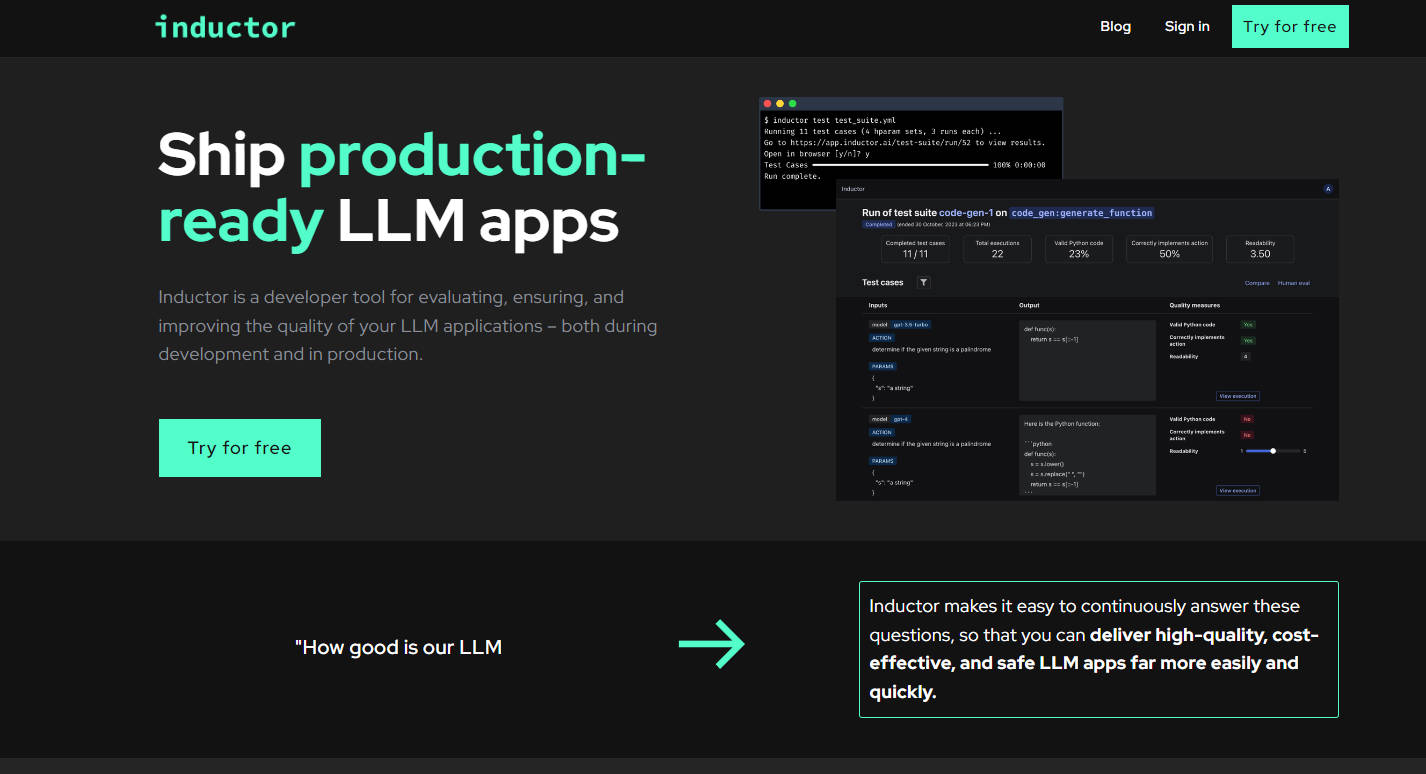This screenshot has width=1426, height=774.
Task: Click the yellow dot on terminal window
Action: 780,104
